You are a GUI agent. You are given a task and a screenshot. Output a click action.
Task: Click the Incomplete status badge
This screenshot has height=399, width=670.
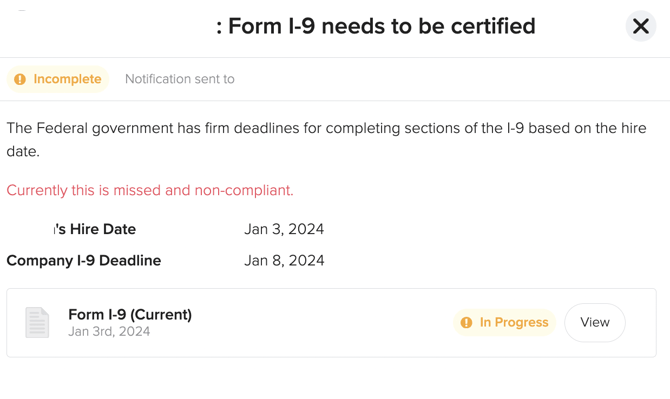pyautogui.click(x=58, y=79)
